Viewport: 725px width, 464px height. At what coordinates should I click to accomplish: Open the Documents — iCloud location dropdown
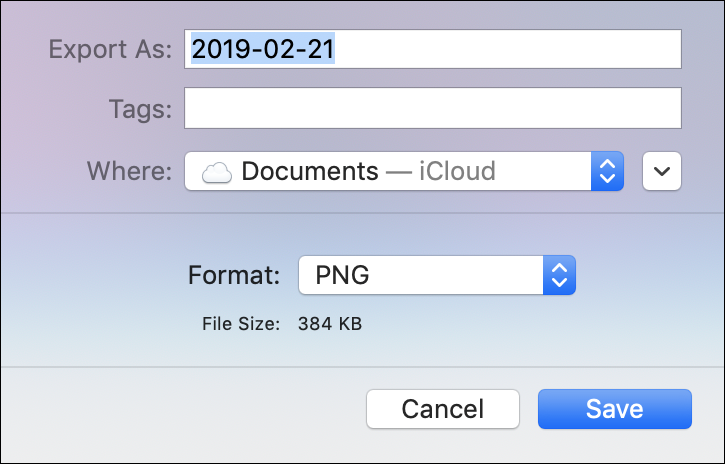click(404, 171)
